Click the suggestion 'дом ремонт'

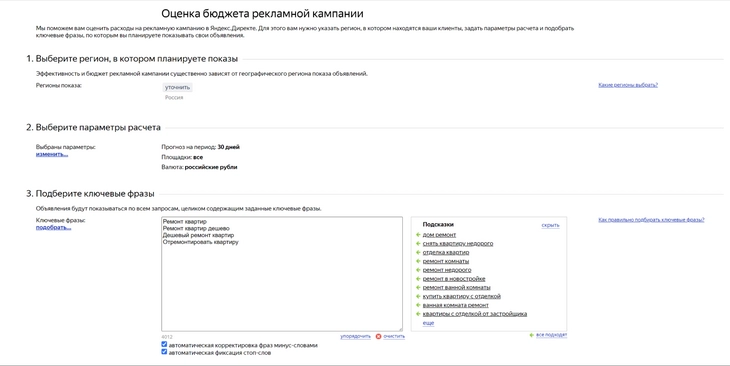pos(439,235)
